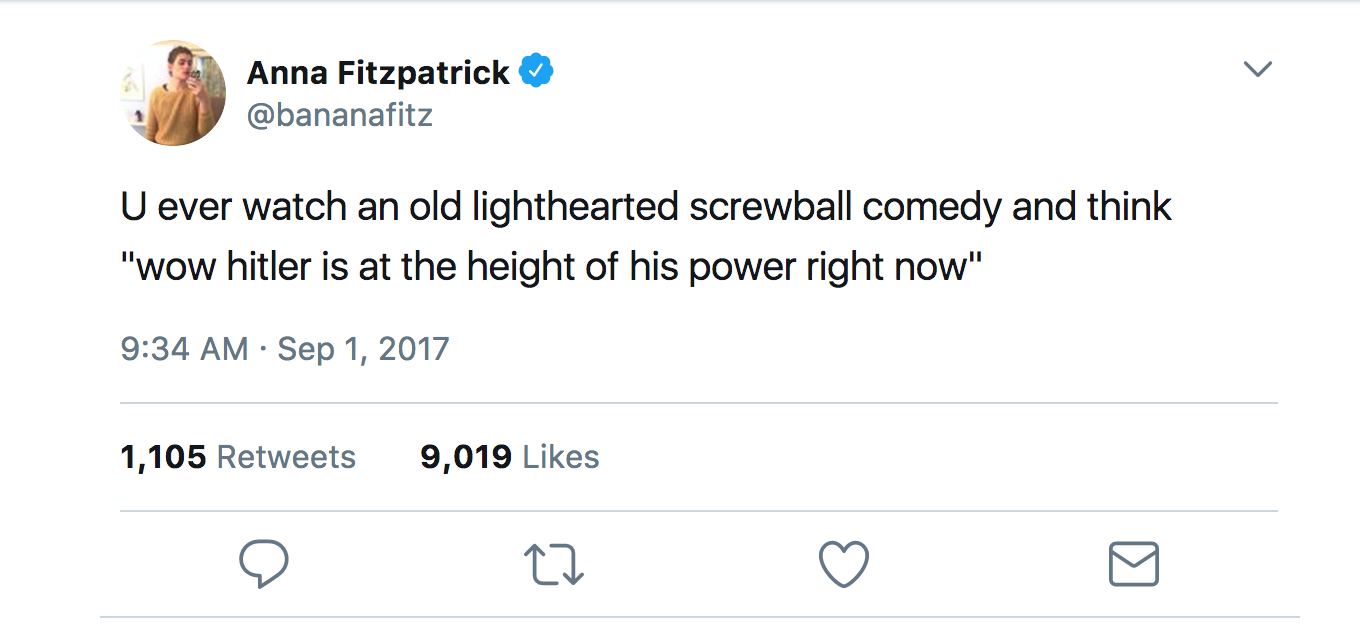Image resolution: width=1360 pixels, height=628 pixels.
Task: View users under the Likes label
Action: pos(561,457)
